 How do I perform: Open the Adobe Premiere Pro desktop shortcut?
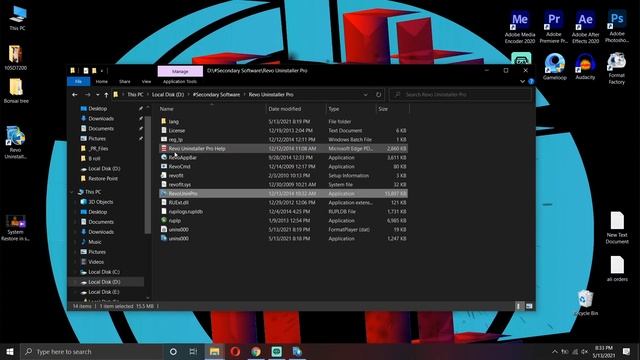(x=553, y=27)
